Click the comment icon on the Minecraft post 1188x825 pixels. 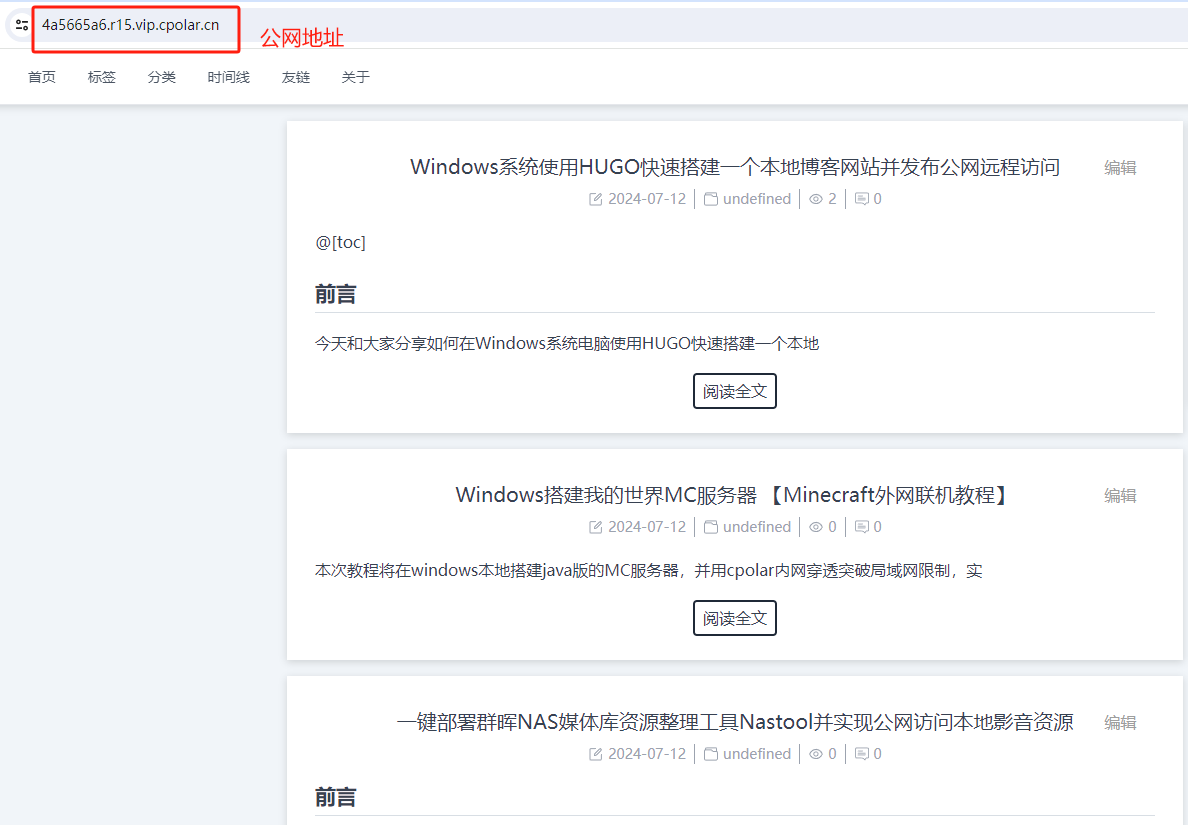tap(862, 527)
